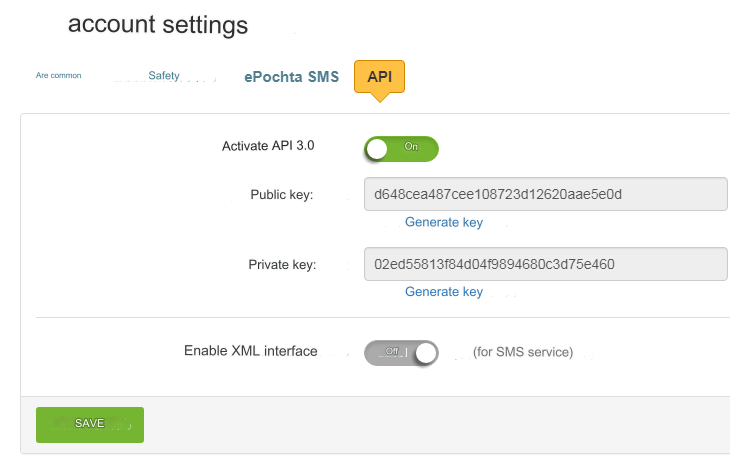Generate a new private key

[444, 292]
